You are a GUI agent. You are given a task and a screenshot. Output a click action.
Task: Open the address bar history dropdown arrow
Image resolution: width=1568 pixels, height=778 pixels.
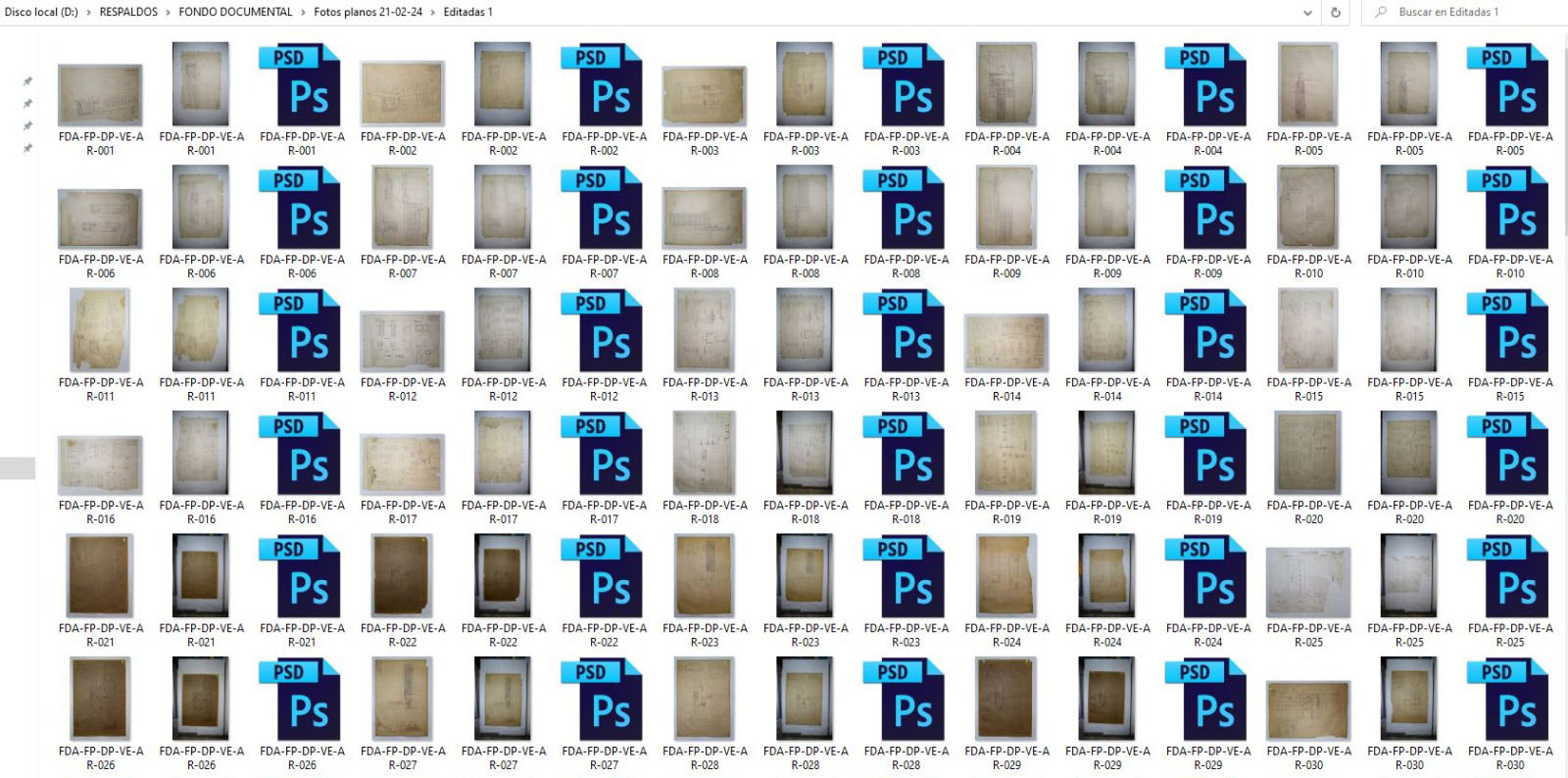(1307, 13)
